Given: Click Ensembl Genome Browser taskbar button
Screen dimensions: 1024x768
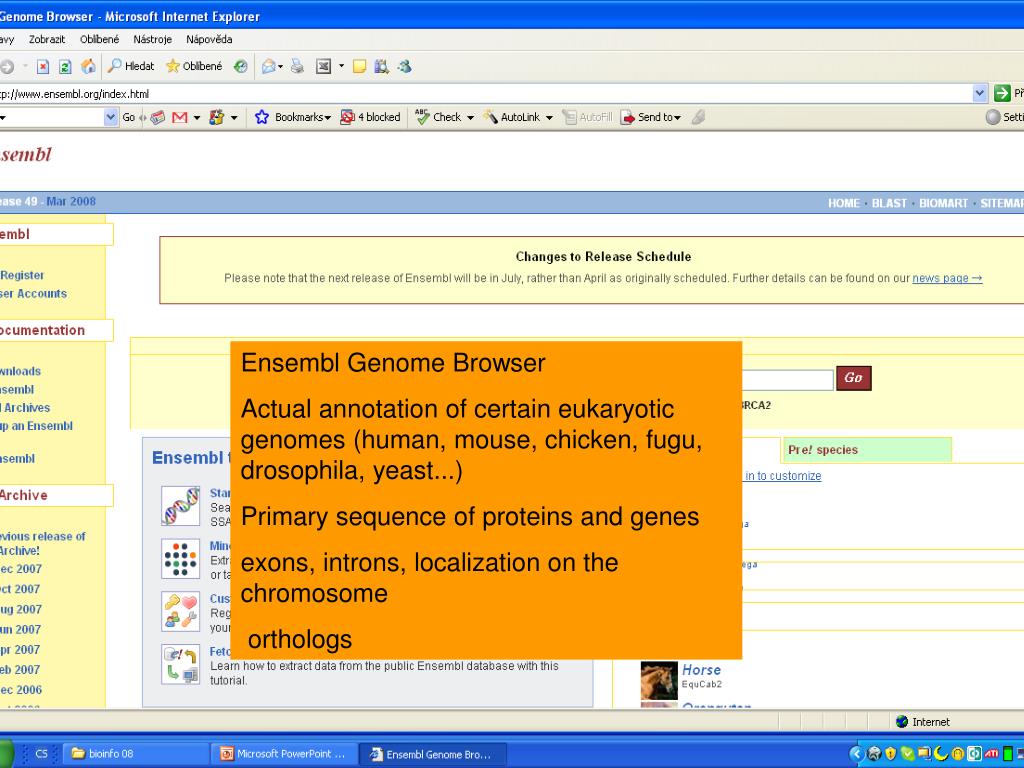Looking at the screenshot, I should coord(433,754).
